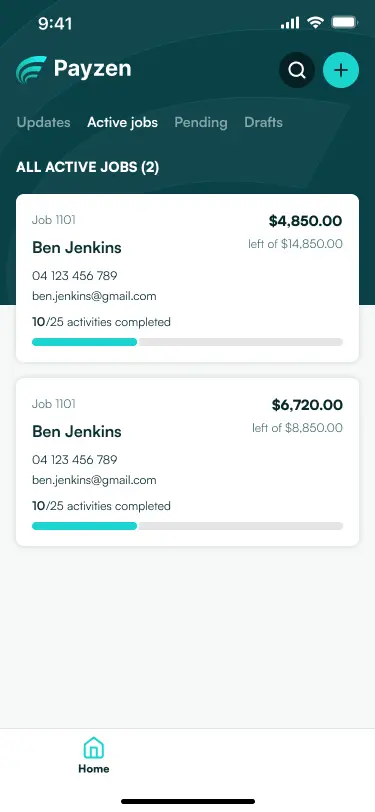
Task: Click the second job's progress bar
Action: 188,526
